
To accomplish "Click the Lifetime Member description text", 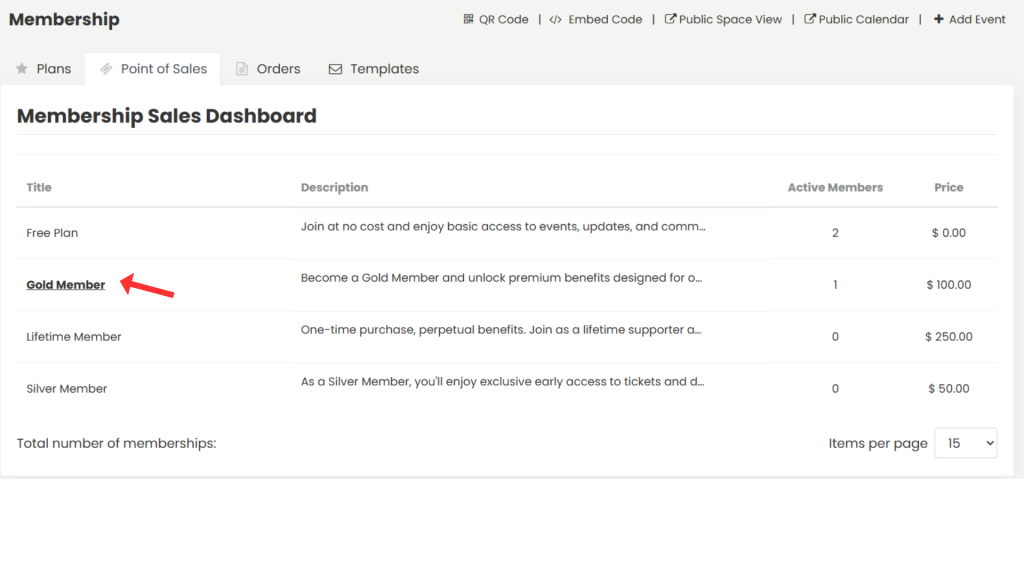I will click(x=501, y=330).
